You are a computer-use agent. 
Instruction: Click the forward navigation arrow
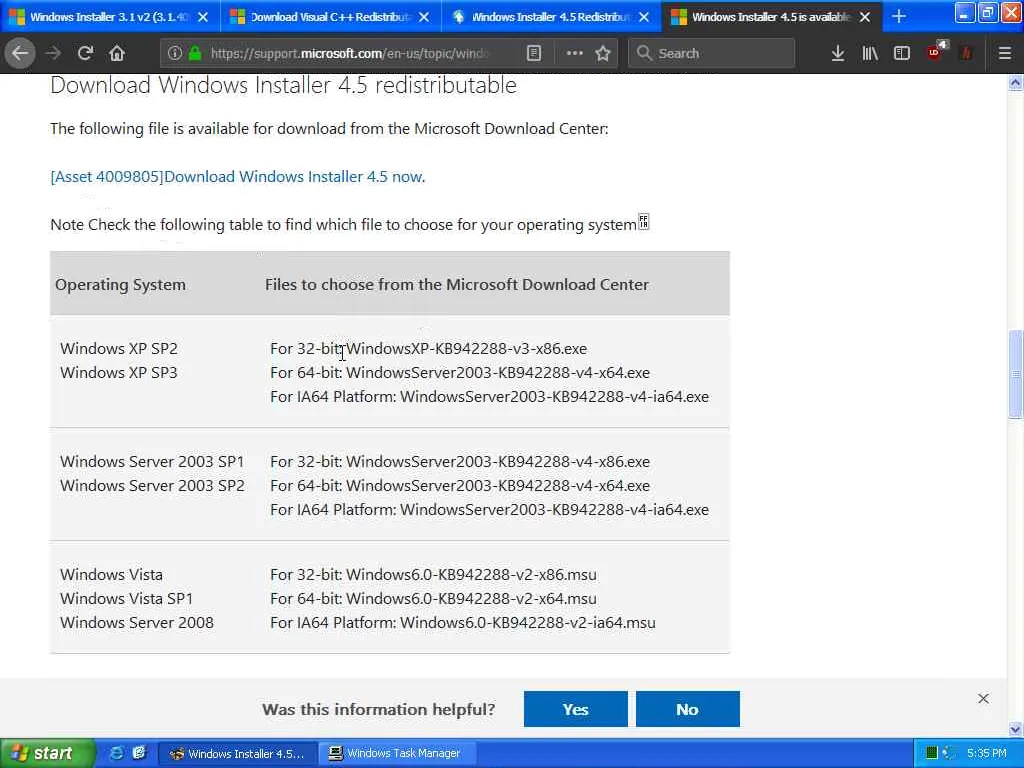(x=53, y=54)
